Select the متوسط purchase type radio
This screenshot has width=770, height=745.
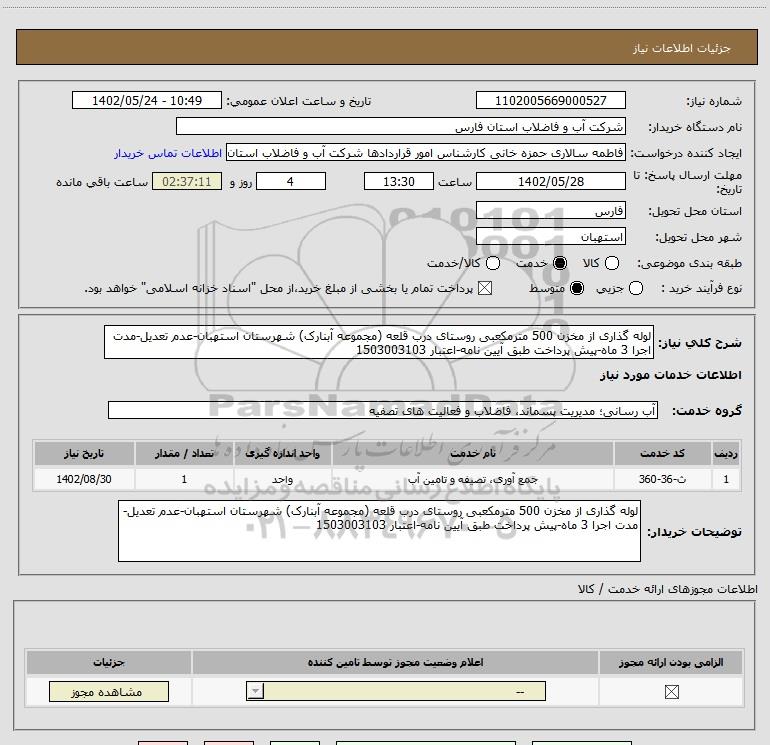click(x=577, y=288)
